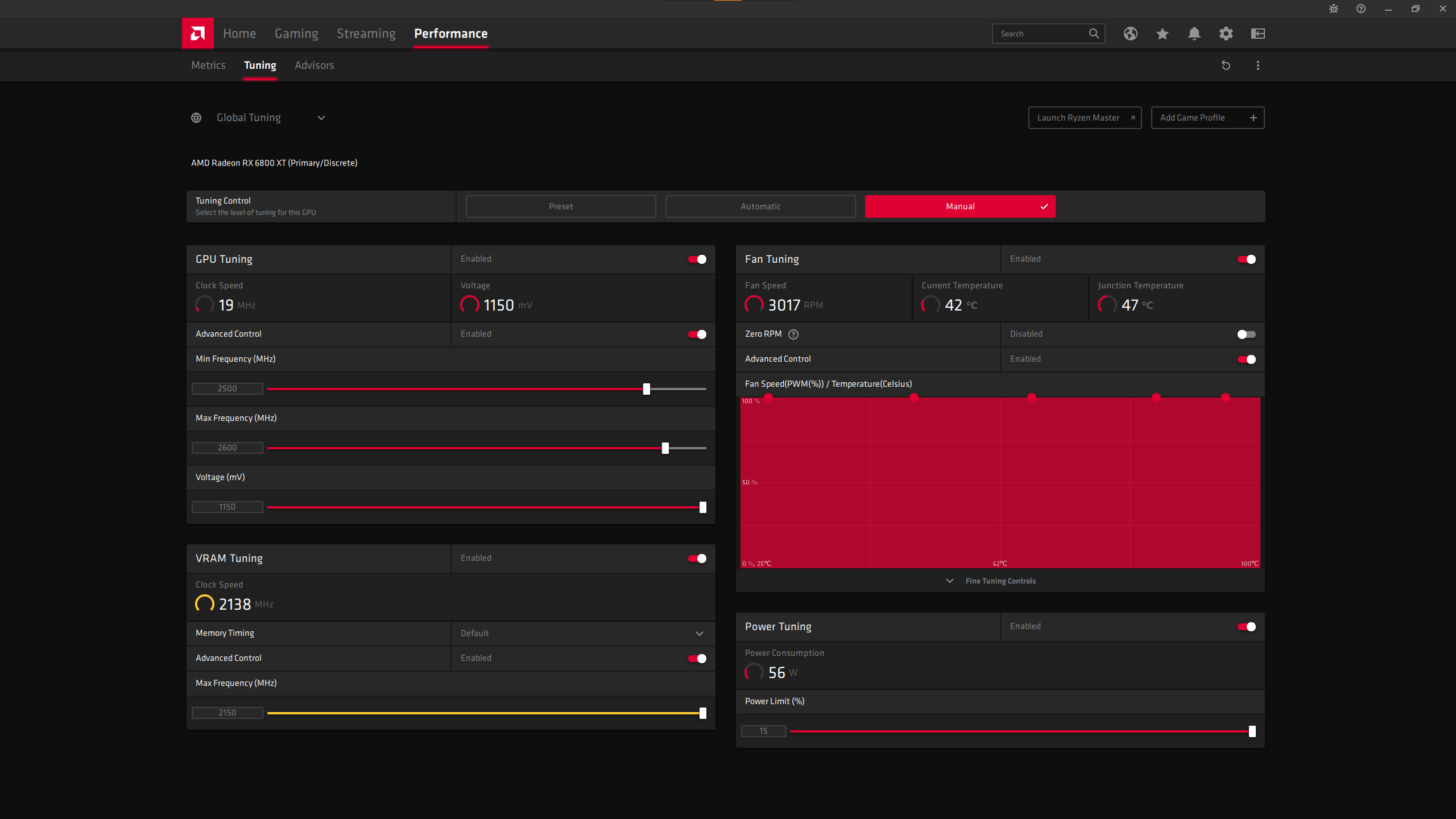
Task: Toggle Fan Advanced Control switch
Action: (x=1247, y=359)
